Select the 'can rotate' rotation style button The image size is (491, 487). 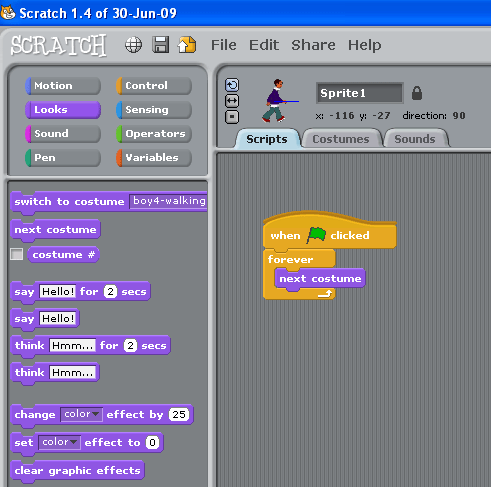232,85
